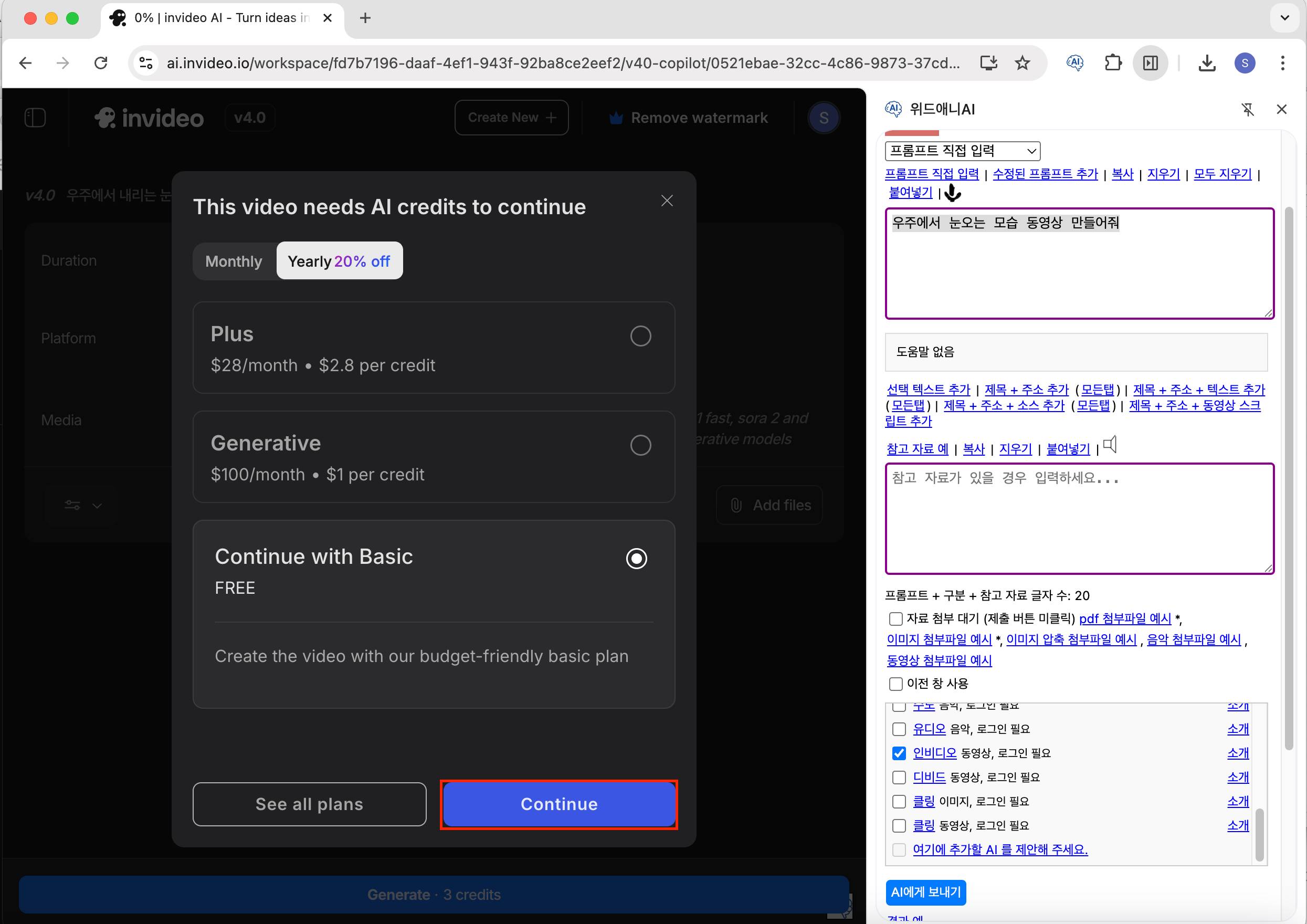The image size is (1307, 924).
Task: Enable the 이전 창 사용 checkbox
Action: point(895,684)
